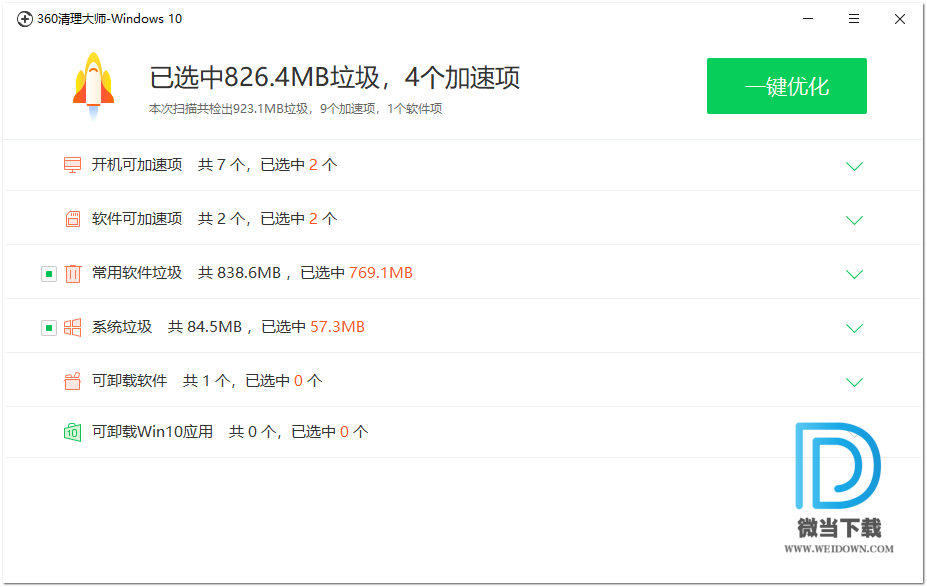Viewport: 927px width, 587px height.
Task: Click the 开机可加速项 monitor icon
Action: click(x=72, y=165)
